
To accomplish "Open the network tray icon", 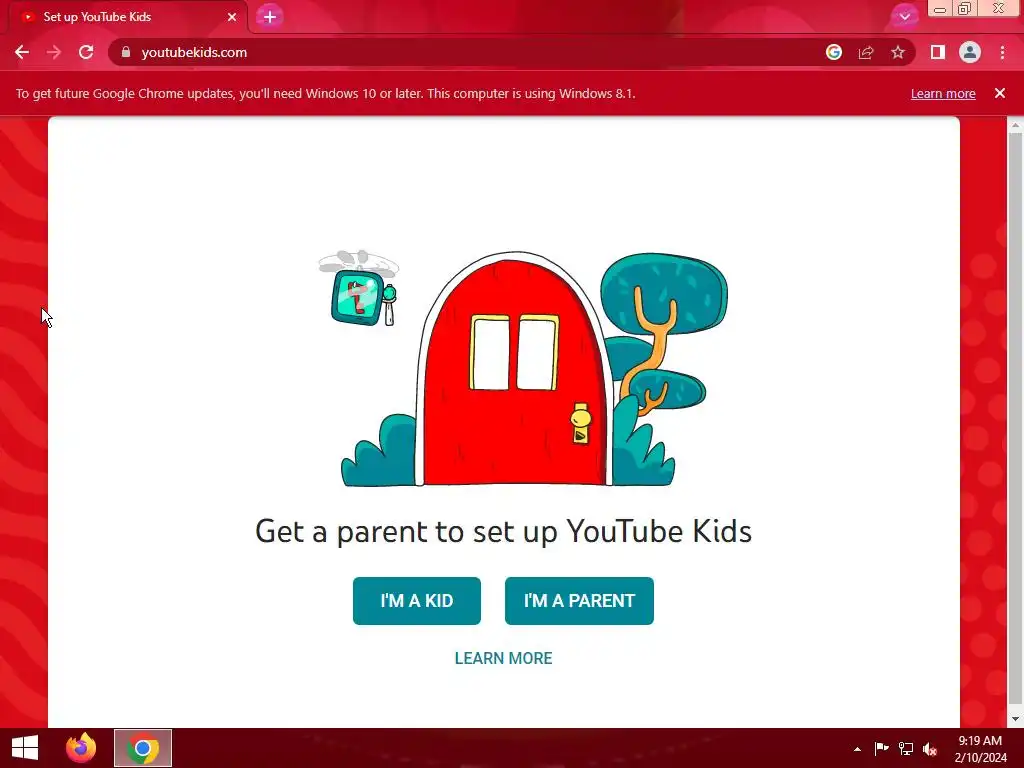I will (x=906, y=749).
